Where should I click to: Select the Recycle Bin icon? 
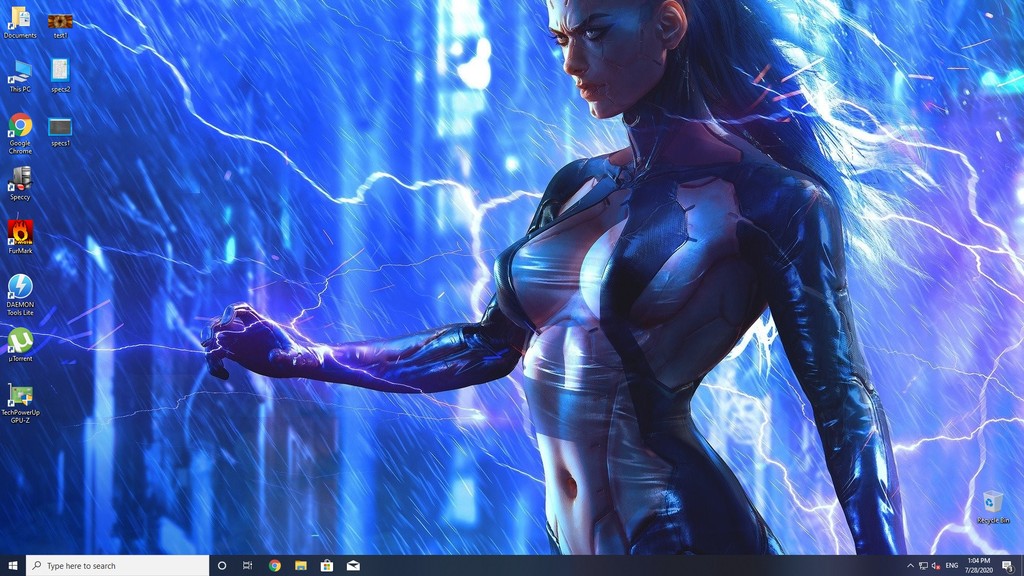993,507
